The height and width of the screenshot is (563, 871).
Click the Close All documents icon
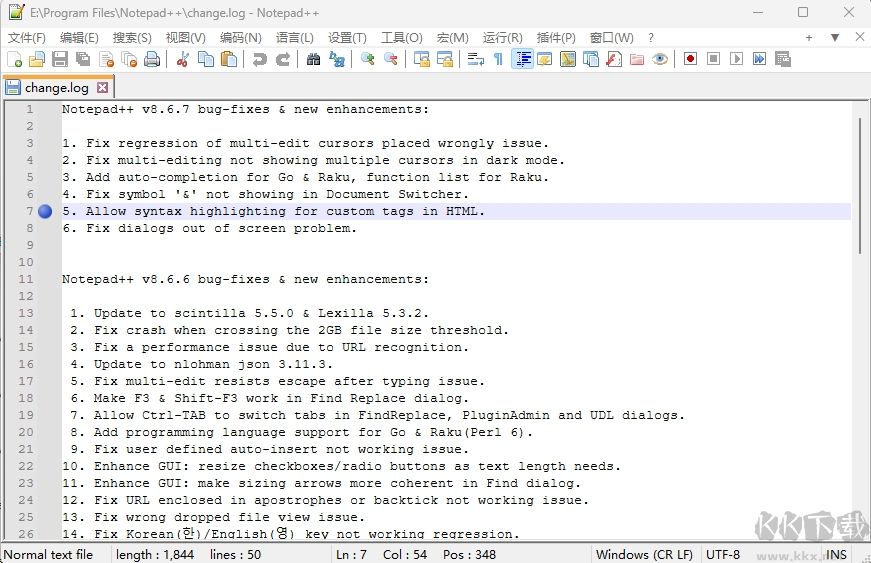point(129,59)
